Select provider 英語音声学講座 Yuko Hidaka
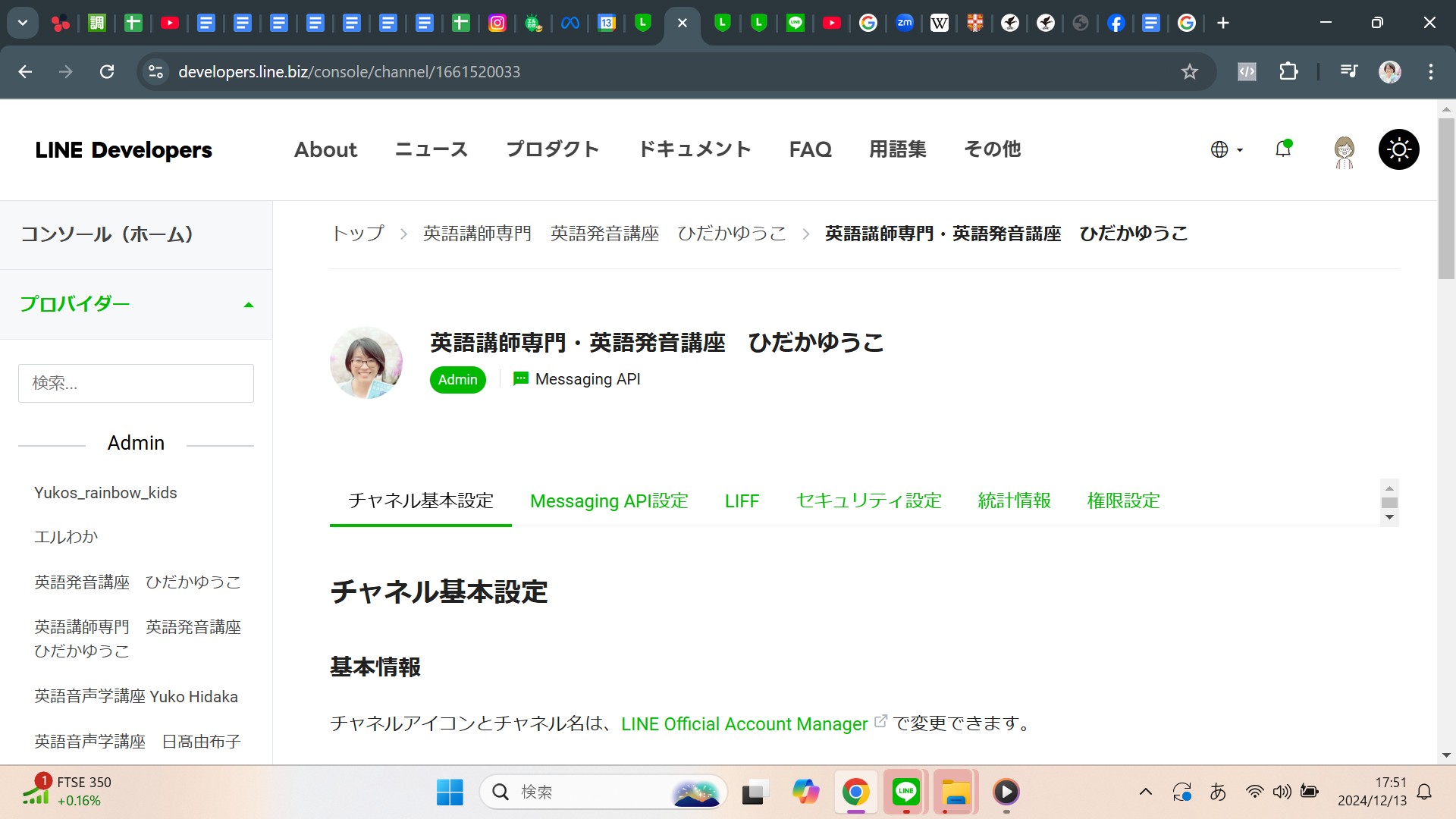The height and width of the screenshot is (819, 1456). point(136,696)
